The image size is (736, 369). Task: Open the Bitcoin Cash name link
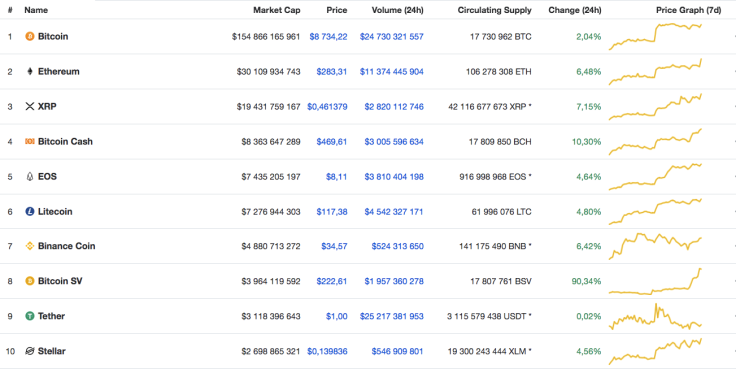click(x=65, y=141)
